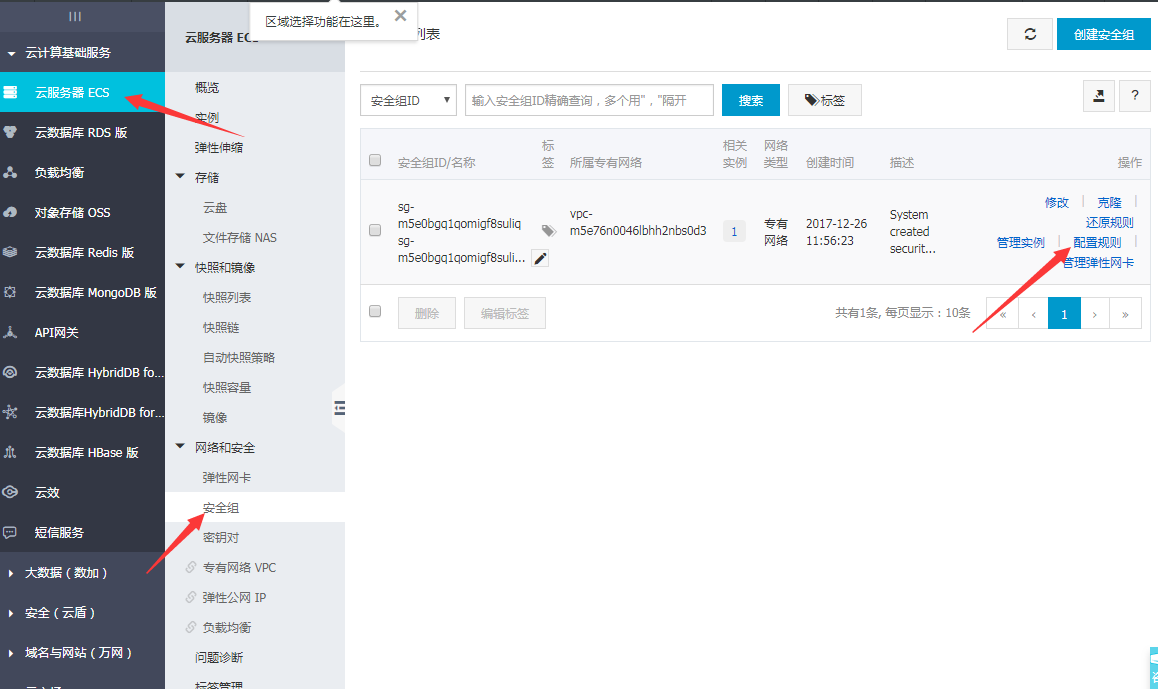Click the refresh icon button
This screenshot has width=1158, height=689.
click(x=1030, y=34)
